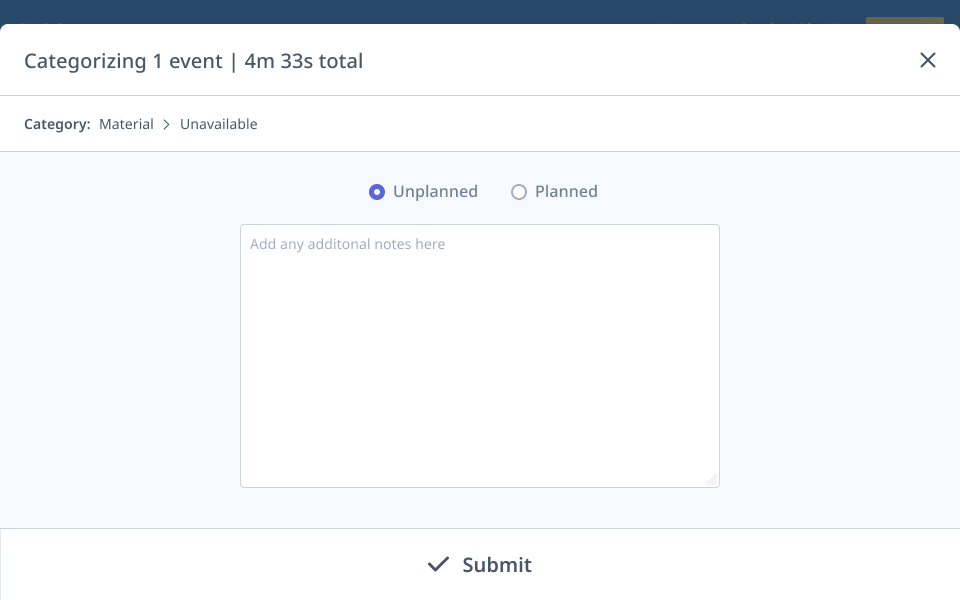Click the resize handle of the notes textarea
This screenshot has width=960, height=600.
(x=714, y=479)
